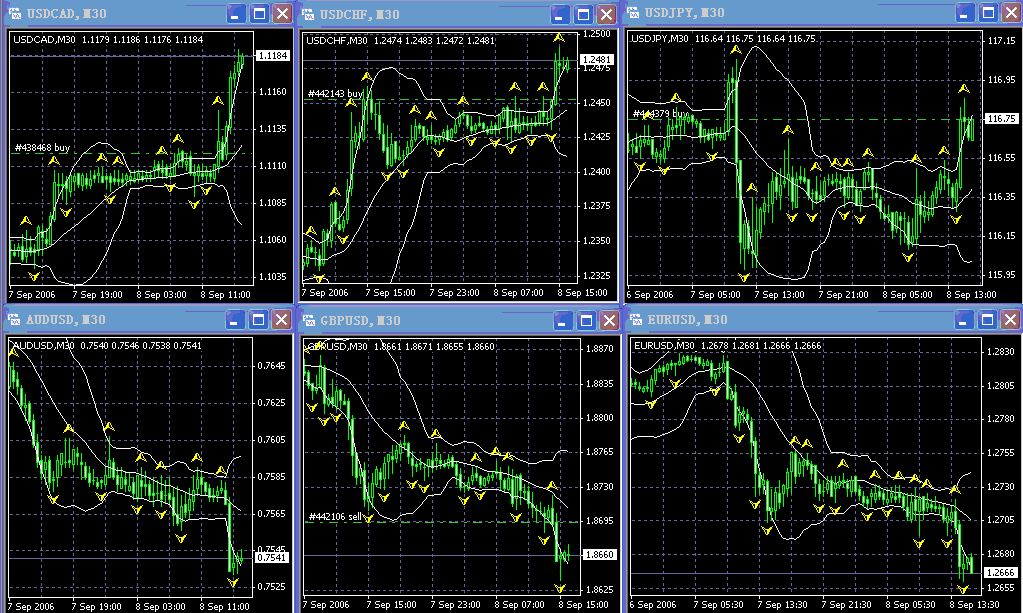Click the 1.1184 current price tag in USDCAD
The width and height of the screenshot is (1023, 613).
point(273,55)
